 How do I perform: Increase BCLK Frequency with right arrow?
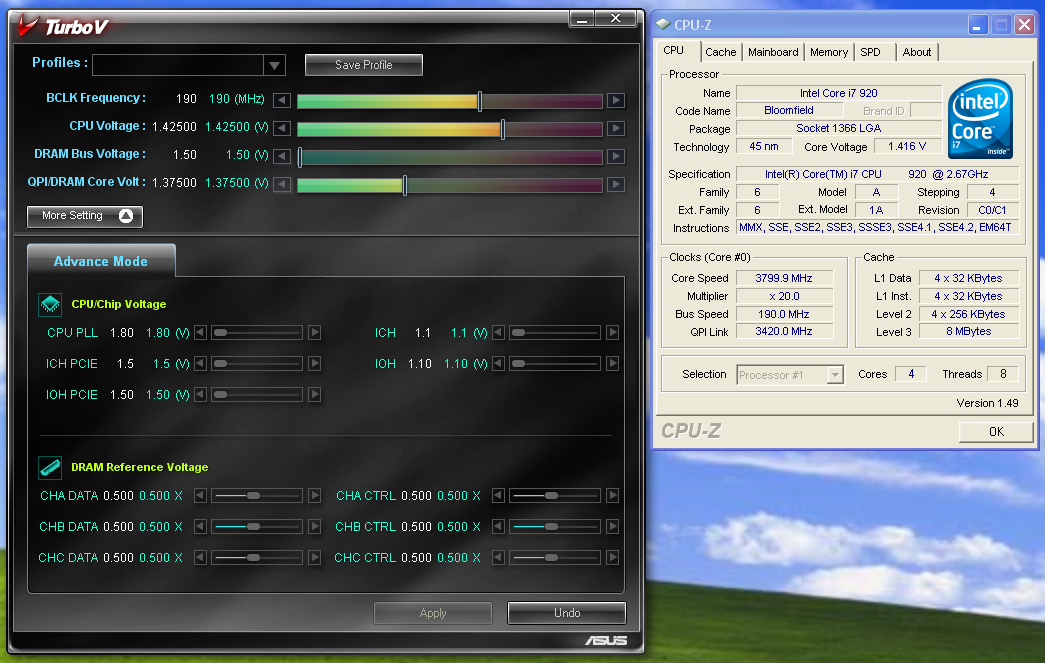(616, 101)
